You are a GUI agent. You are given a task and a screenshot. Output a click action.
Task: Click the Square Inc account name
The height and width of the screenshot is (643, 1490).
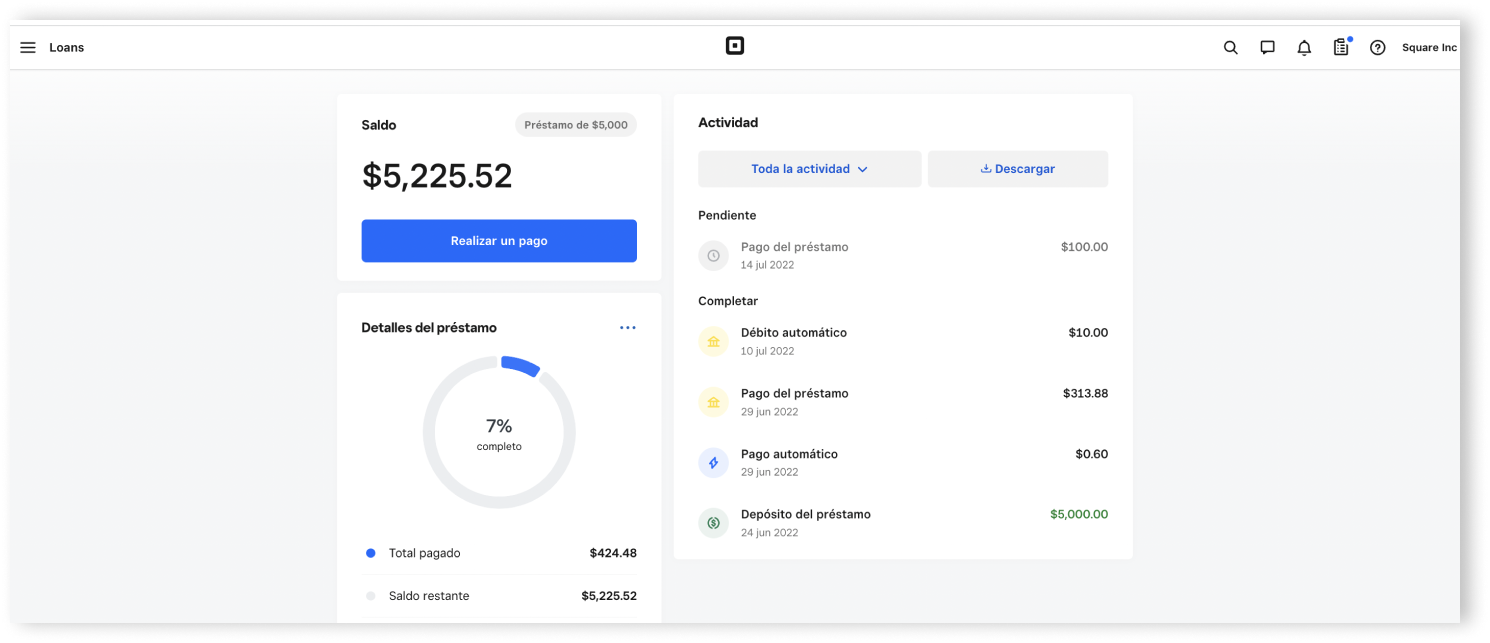[1429, 48]
